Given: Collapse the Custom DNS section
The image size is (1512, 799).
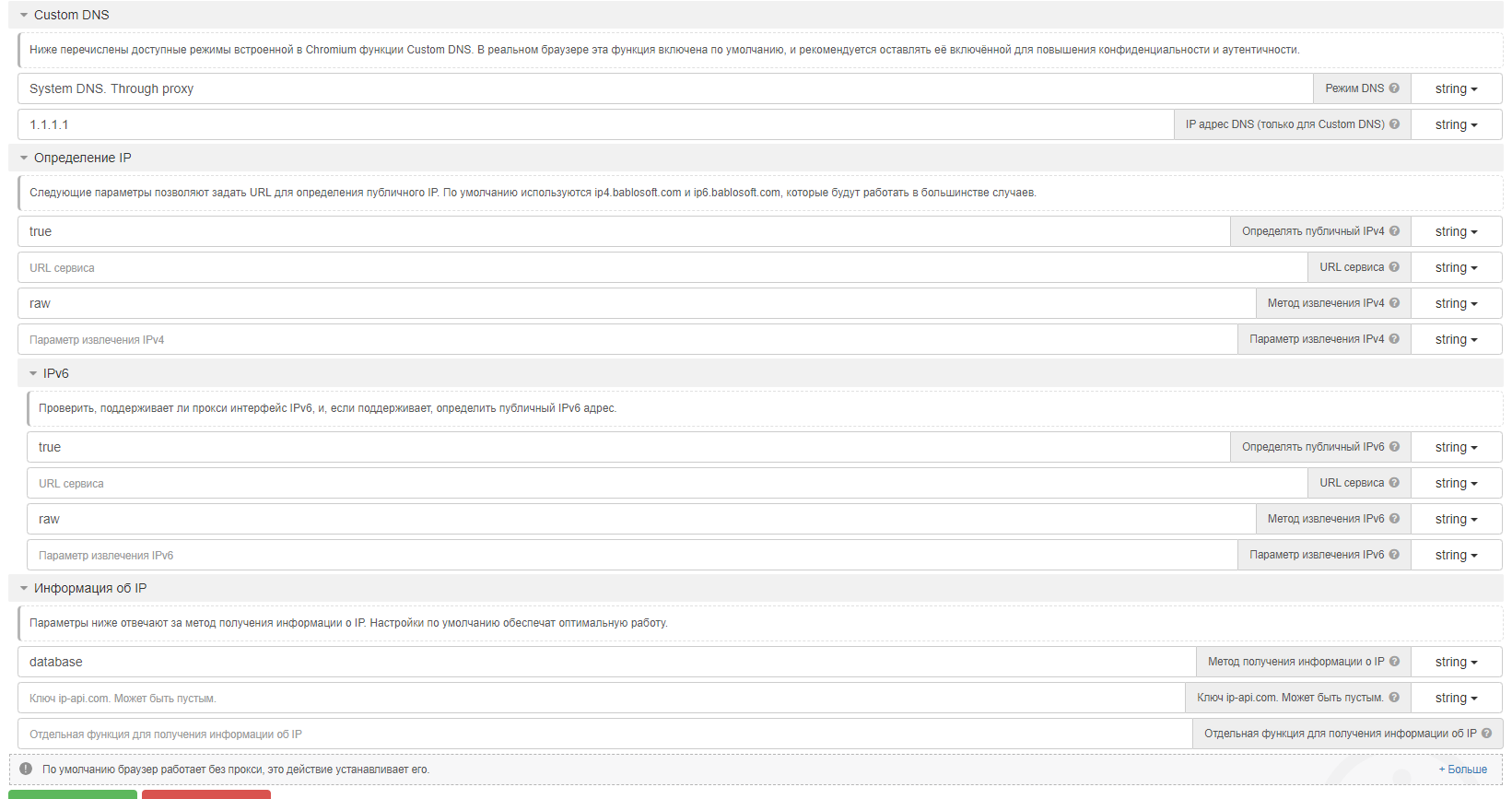Looking at the screenshot, I should (24, 15).
